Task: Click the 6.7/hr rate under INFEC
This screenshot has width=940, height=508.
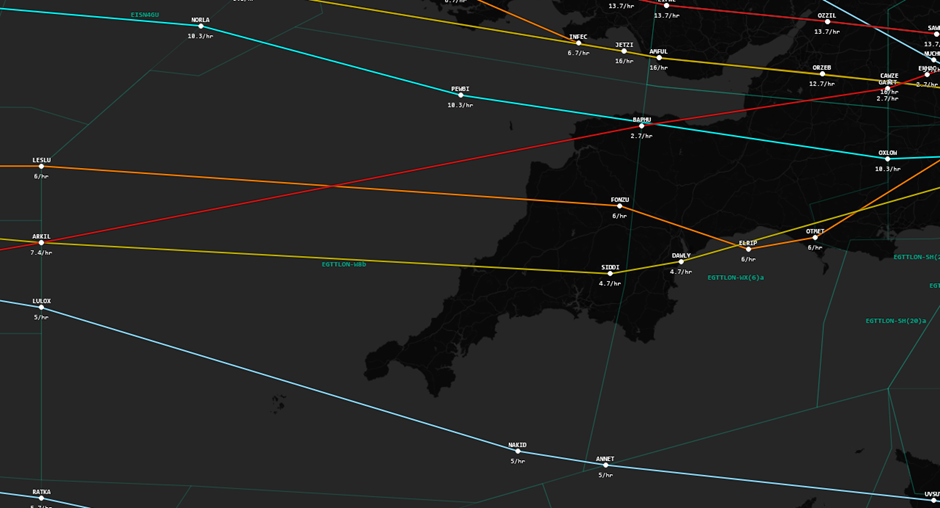Action: point(579,53)
